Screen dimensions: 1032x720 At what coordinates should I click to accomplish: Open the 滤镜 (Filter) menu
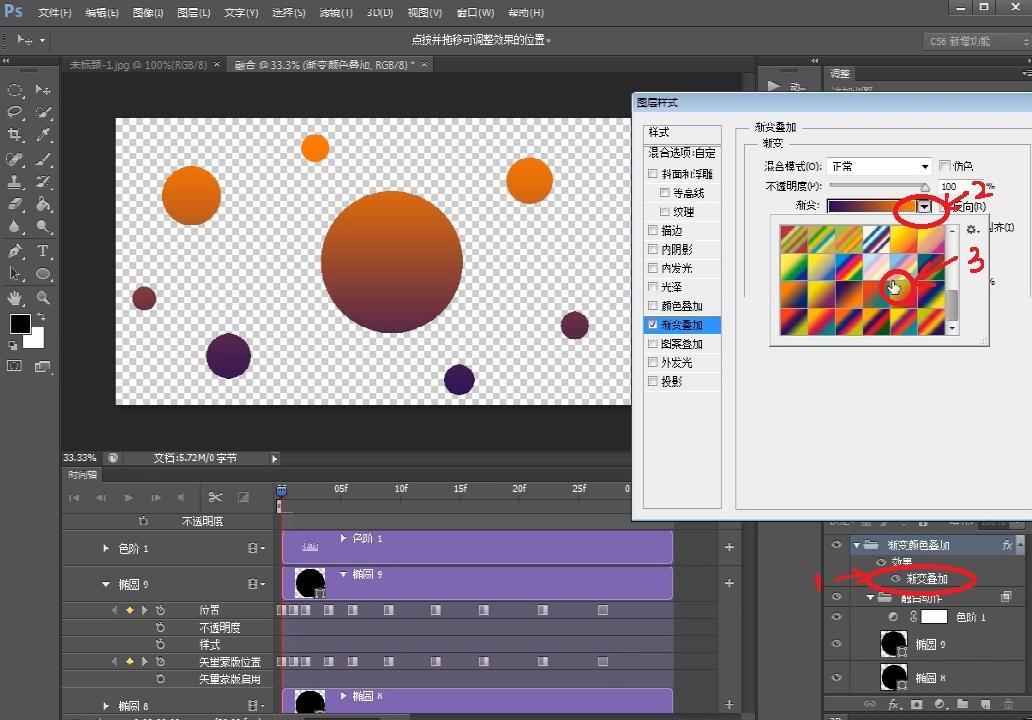click(334, 13)
